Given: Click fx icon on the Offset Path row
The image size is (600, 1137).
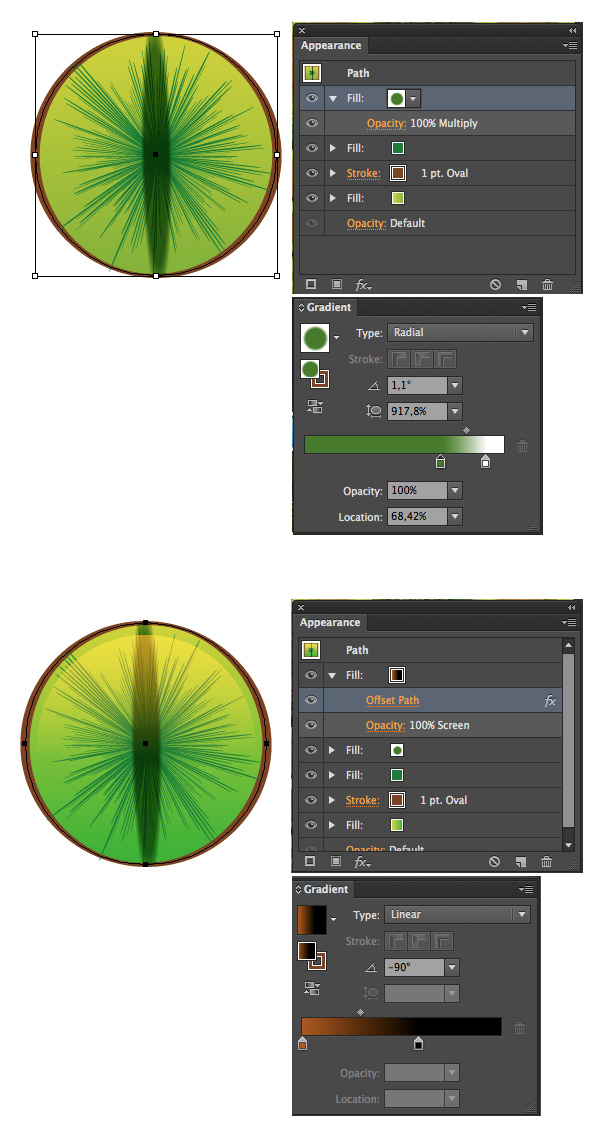Looking at the screenshot, I should coord(550,700).
